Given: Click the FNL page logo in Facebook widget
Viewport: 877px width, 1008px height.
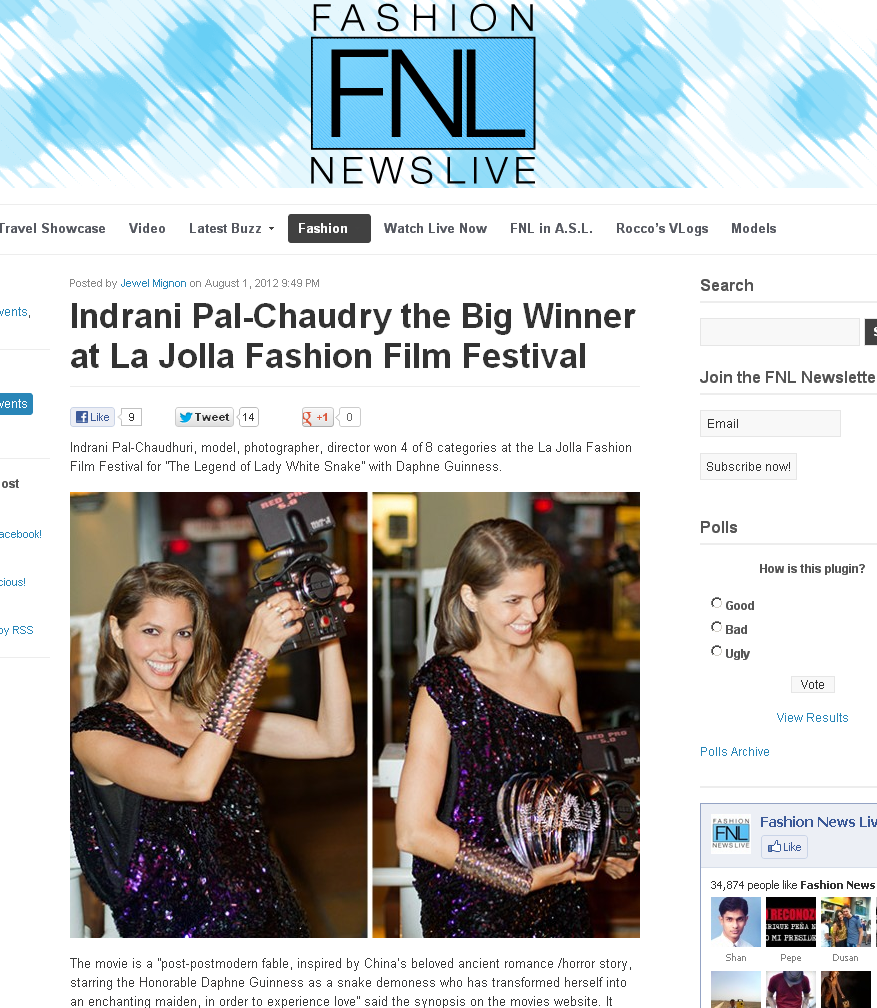Looking at the screenshot, I should point(731,833).
